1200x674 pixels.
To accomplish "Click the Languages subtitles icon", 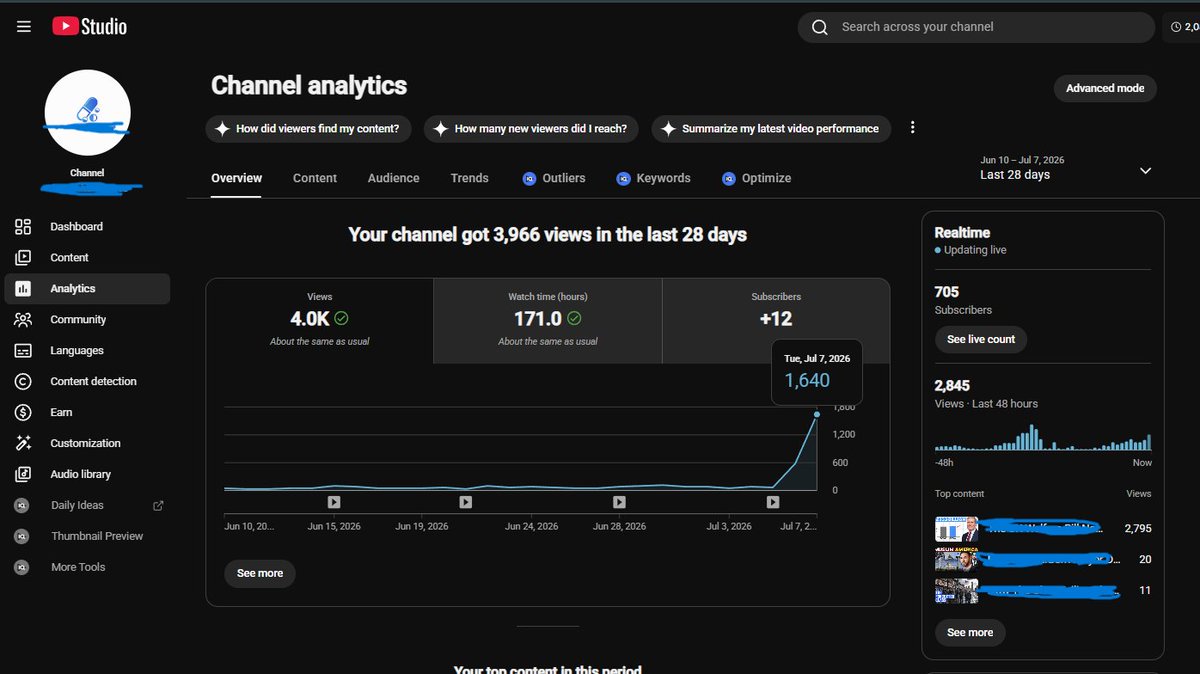I will 23,351.
